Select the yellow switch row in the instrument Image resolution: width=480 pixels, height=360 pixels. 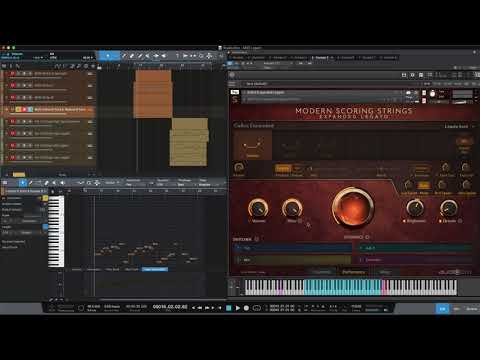coord(292,260)
